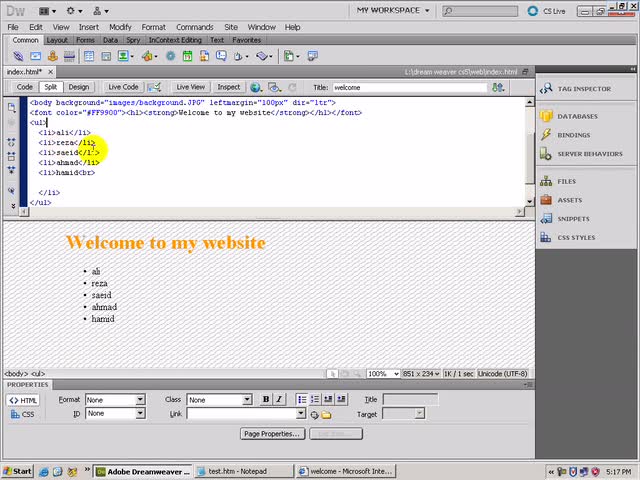Click the Media insert icon

[149, 56]
